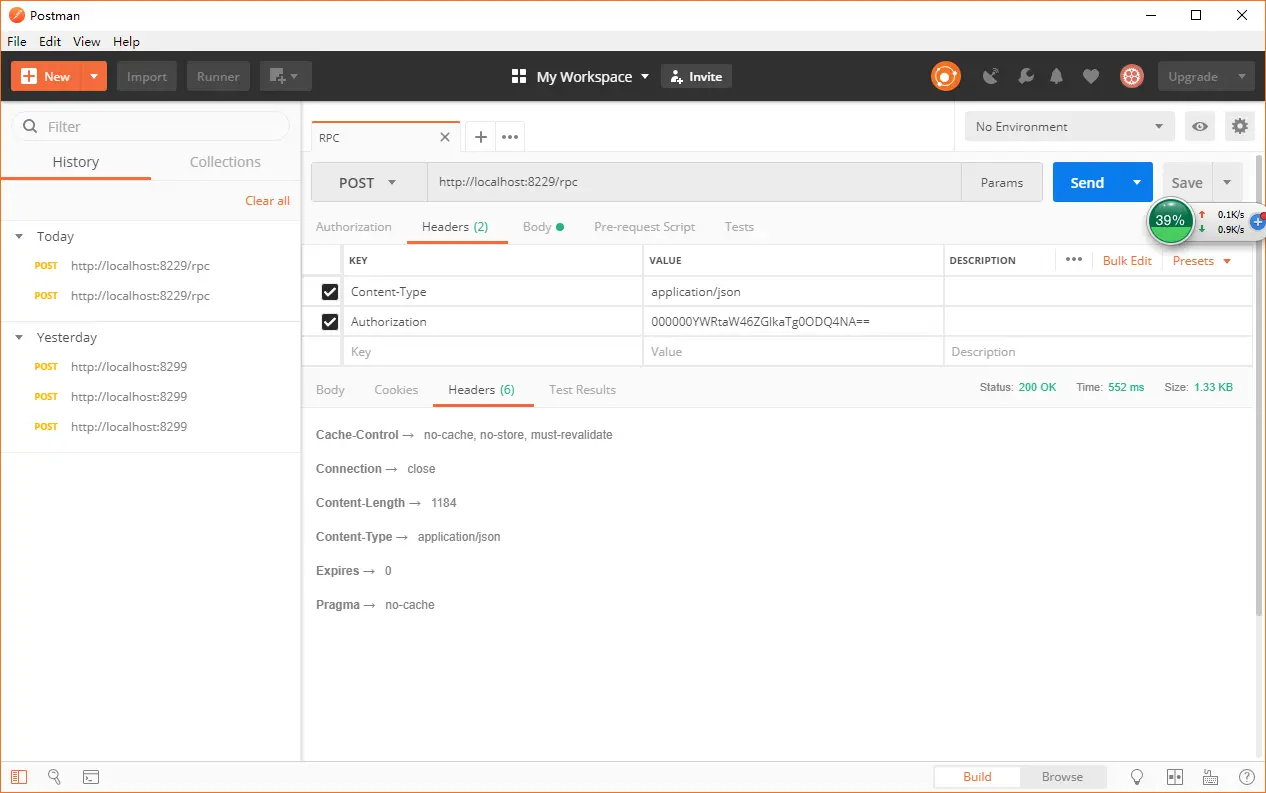Open a new tab with plus icon
The width and height of the screenshot is (1266, 793).
[480, 137]
